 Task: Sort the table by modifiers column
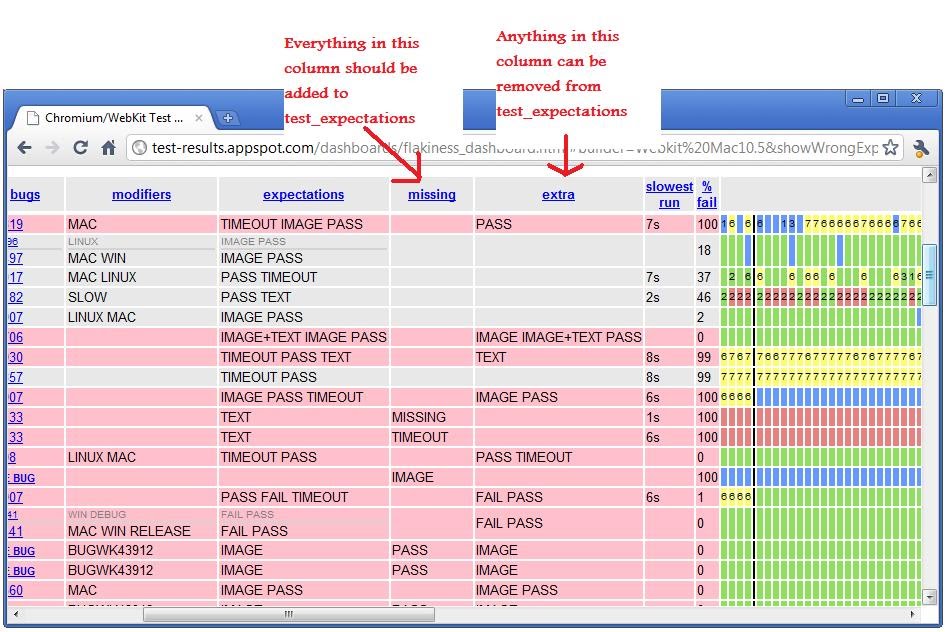[x=141, y=195]
